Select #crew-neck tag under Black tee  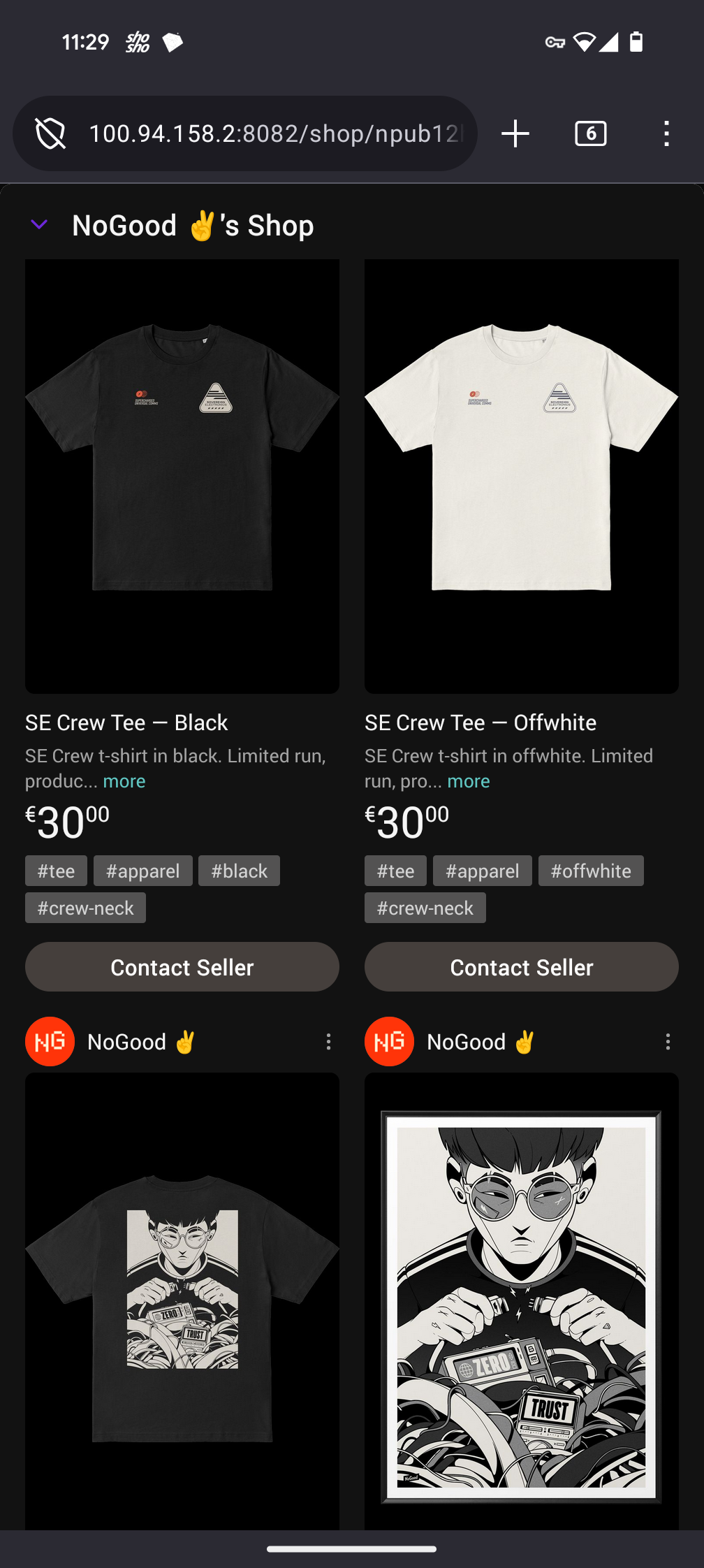pos(85,908)
